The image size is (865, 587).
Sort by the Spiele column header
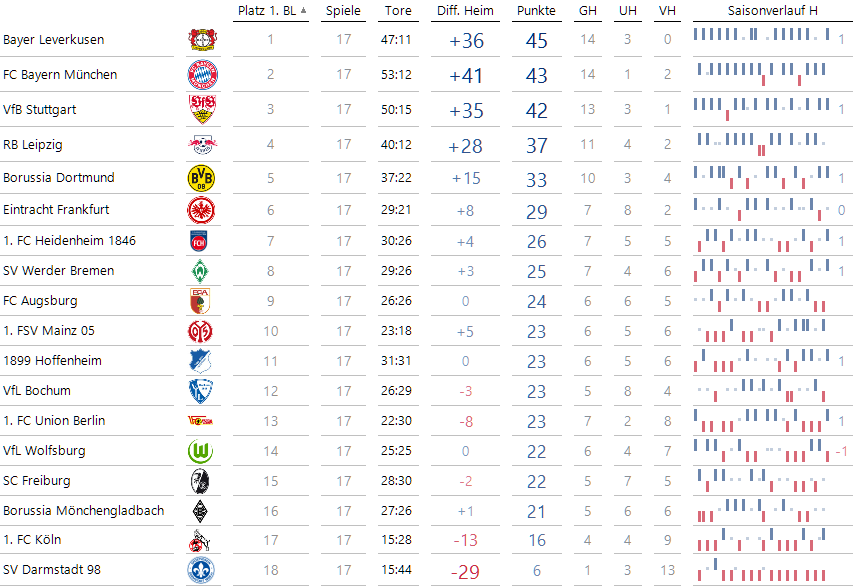tap(343, 10)
